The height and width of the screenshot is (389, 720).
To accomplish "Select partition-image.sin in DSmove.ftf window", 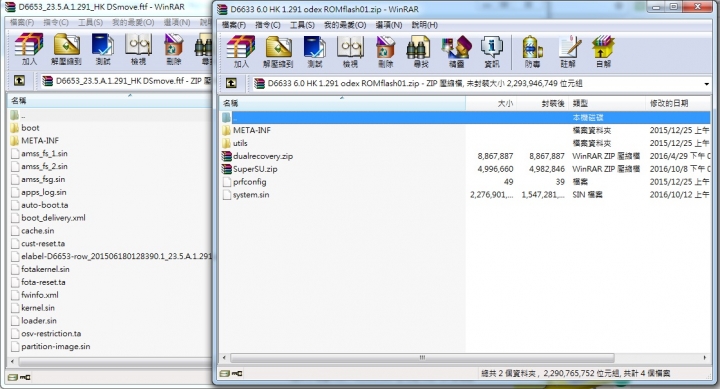I will (x=56, y=346).
